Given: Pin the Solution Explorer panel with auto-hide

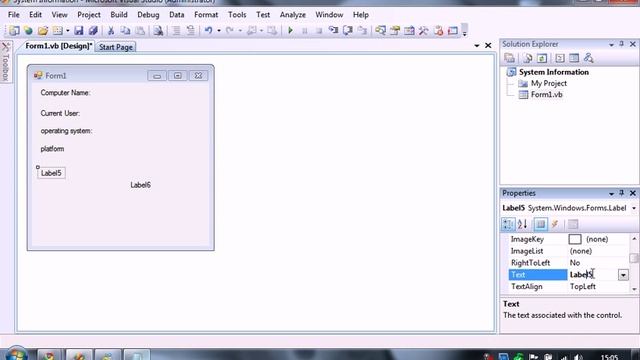Looking at the screenshot, I should (x=622, y=44).
